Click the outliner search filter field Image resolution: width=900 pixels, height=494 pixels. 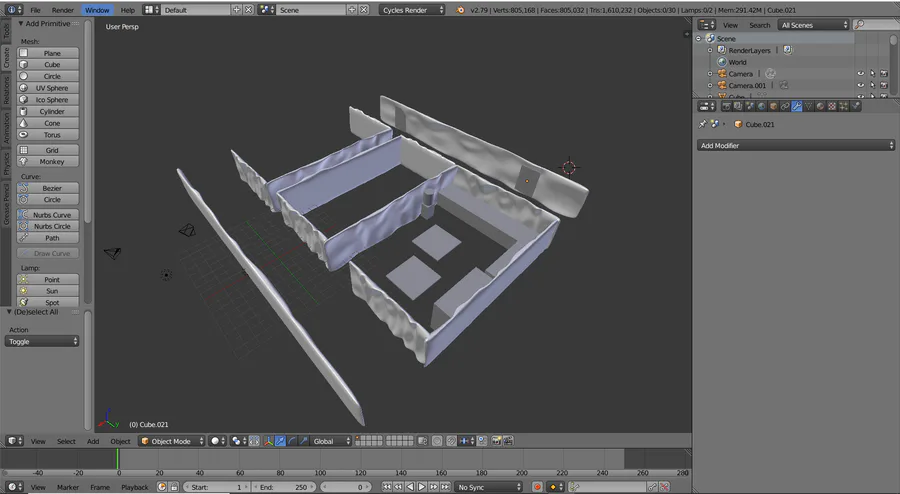876,25
